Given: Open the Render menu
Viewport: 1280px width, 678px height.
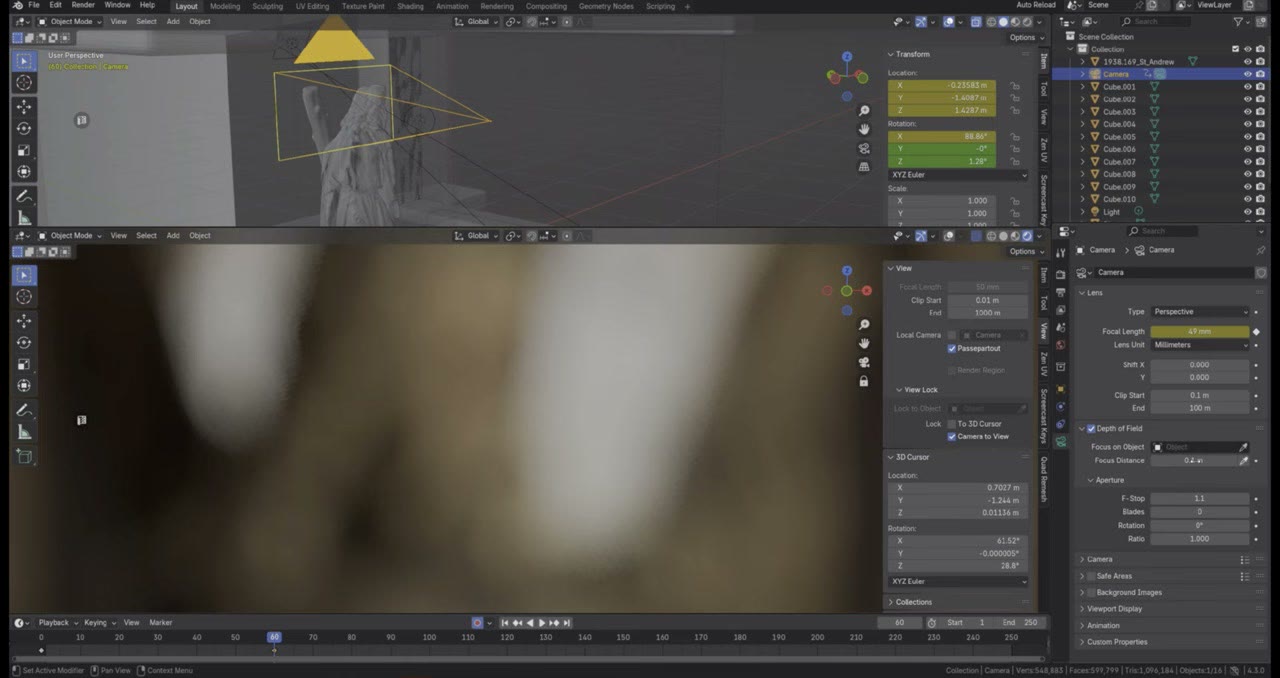Looking at the screenshot, I should [x=83, y=5].
